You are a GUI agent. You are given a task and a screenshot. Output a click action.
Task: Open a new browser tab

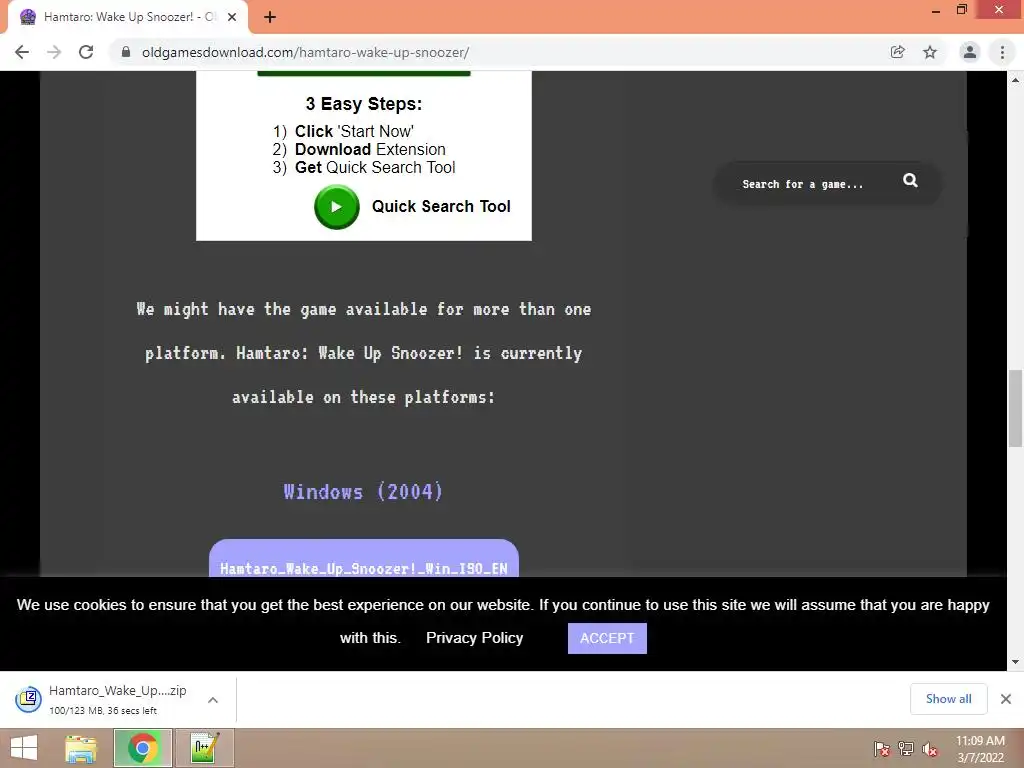click(x=270, y=17)
